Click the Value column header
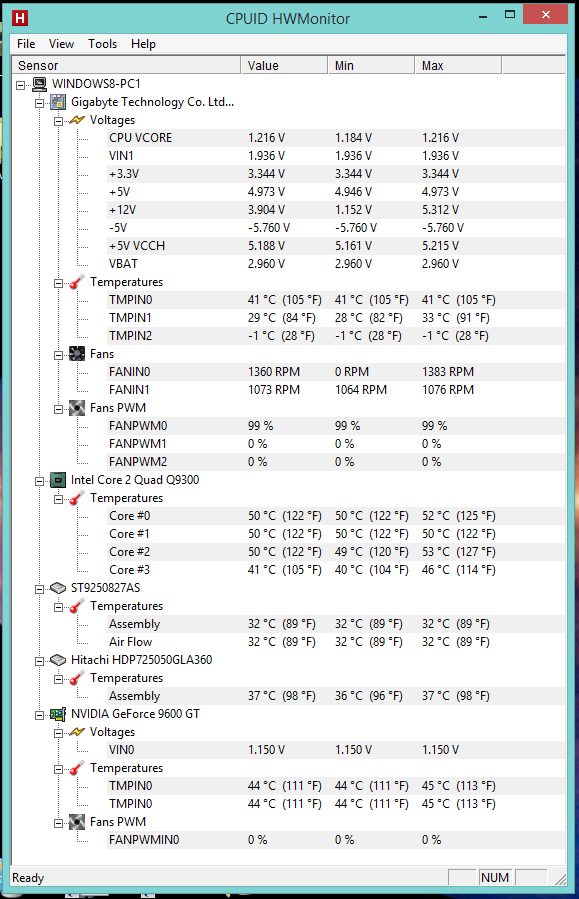This screenshot has width=579, height=899. coord(284,65)
